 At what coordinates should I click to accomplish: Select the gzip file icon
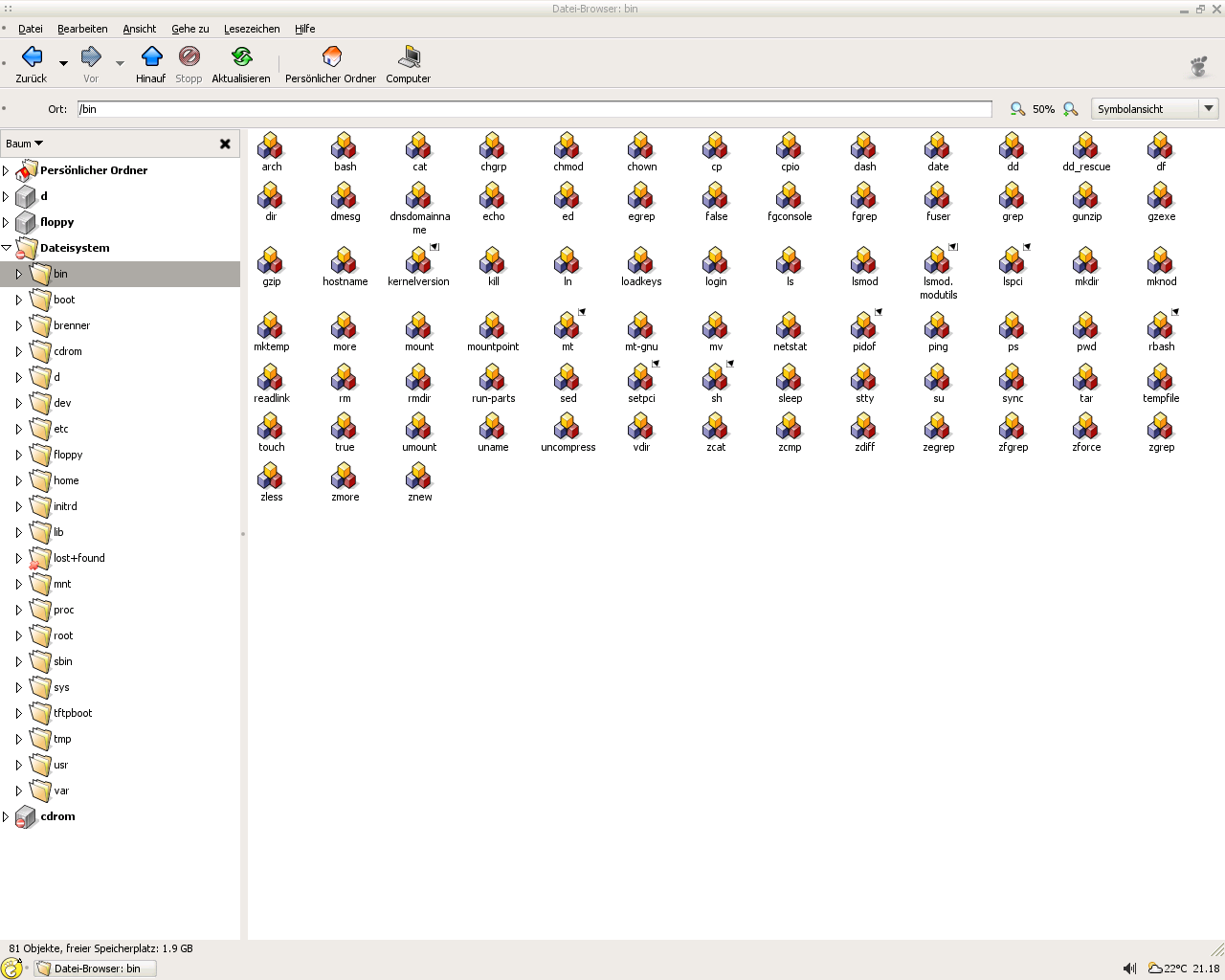(x=271, y=261)
